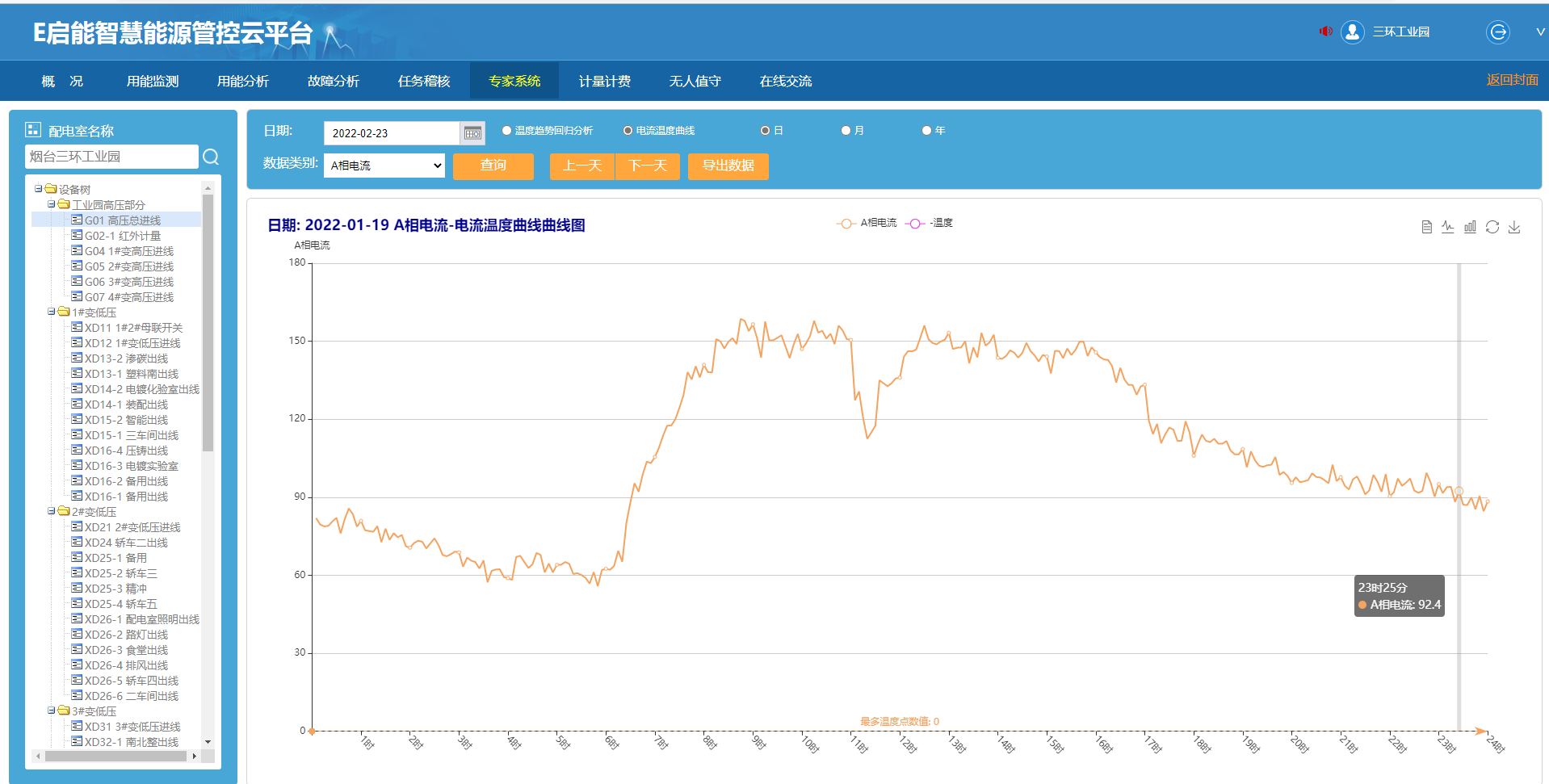This screenshot has height=784, width=1549.
Task: Open the 故障分析 menu
Action: (334, 82)
